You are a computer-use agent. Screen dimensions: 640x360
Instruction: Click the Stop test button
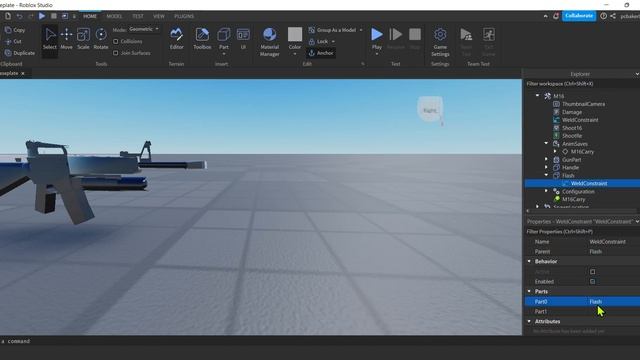pos(415,39)
